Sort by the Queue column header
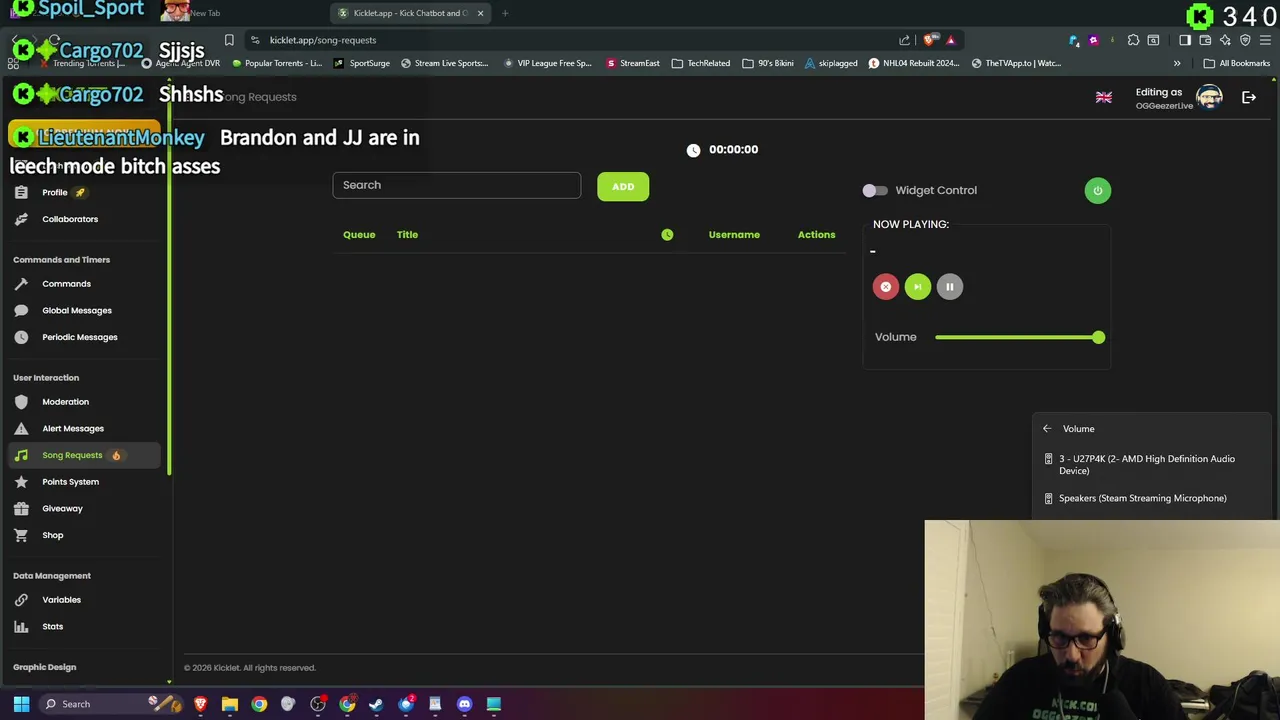This screenshot has height=720, width=1280. point(359,235)
